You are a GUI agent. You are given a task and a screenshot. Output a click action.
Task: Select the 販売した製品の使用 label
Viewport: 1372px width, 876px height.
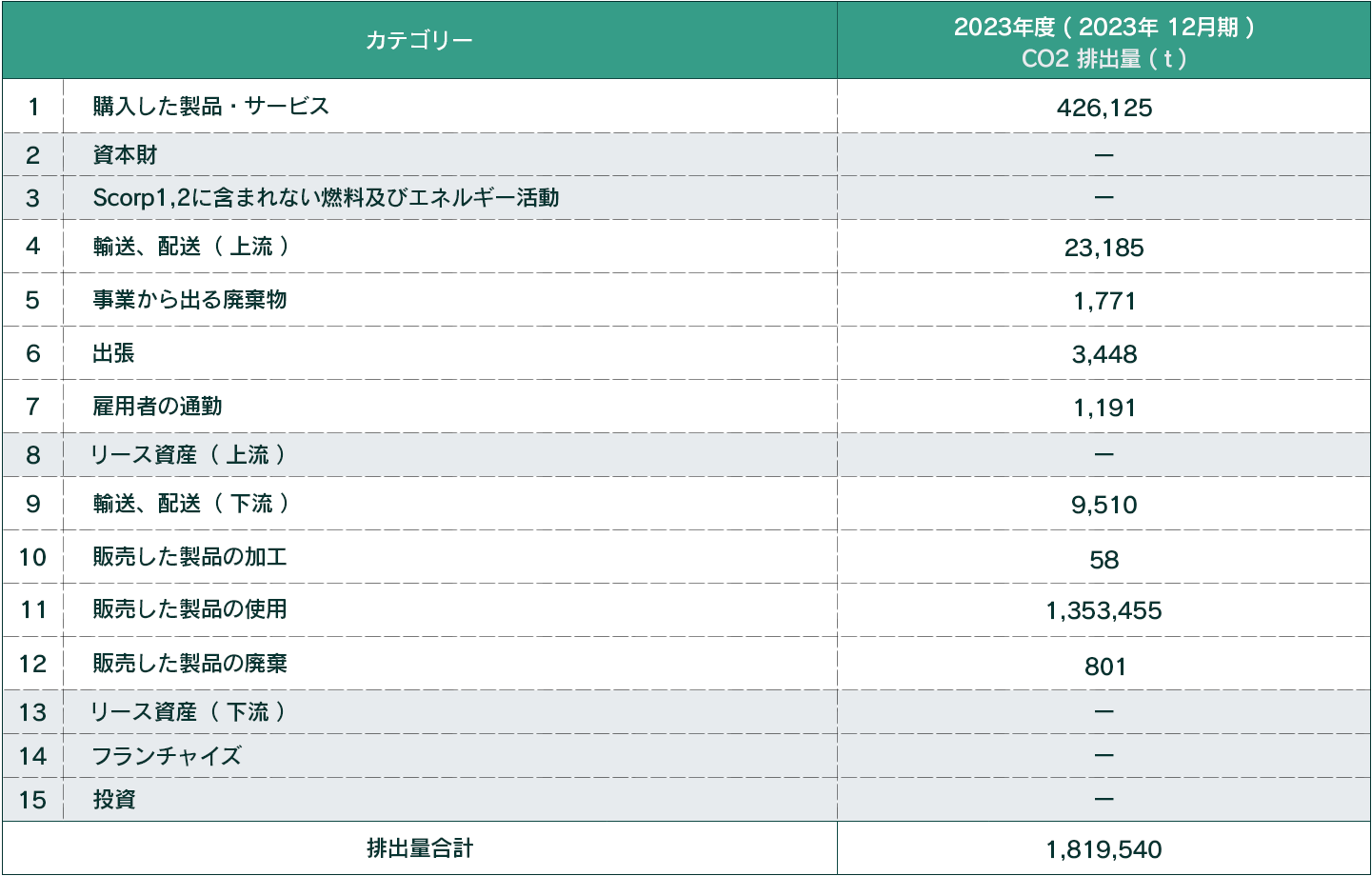(x=189, y=609)
